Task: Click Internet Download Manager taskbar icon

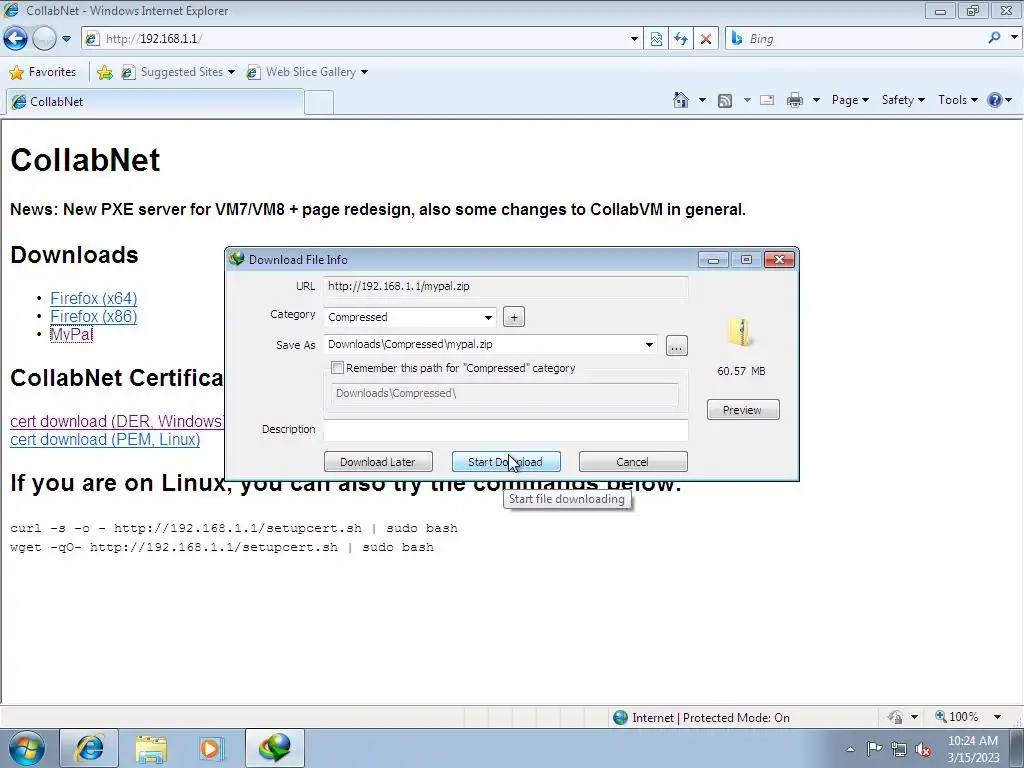Action: pos(275,748)
